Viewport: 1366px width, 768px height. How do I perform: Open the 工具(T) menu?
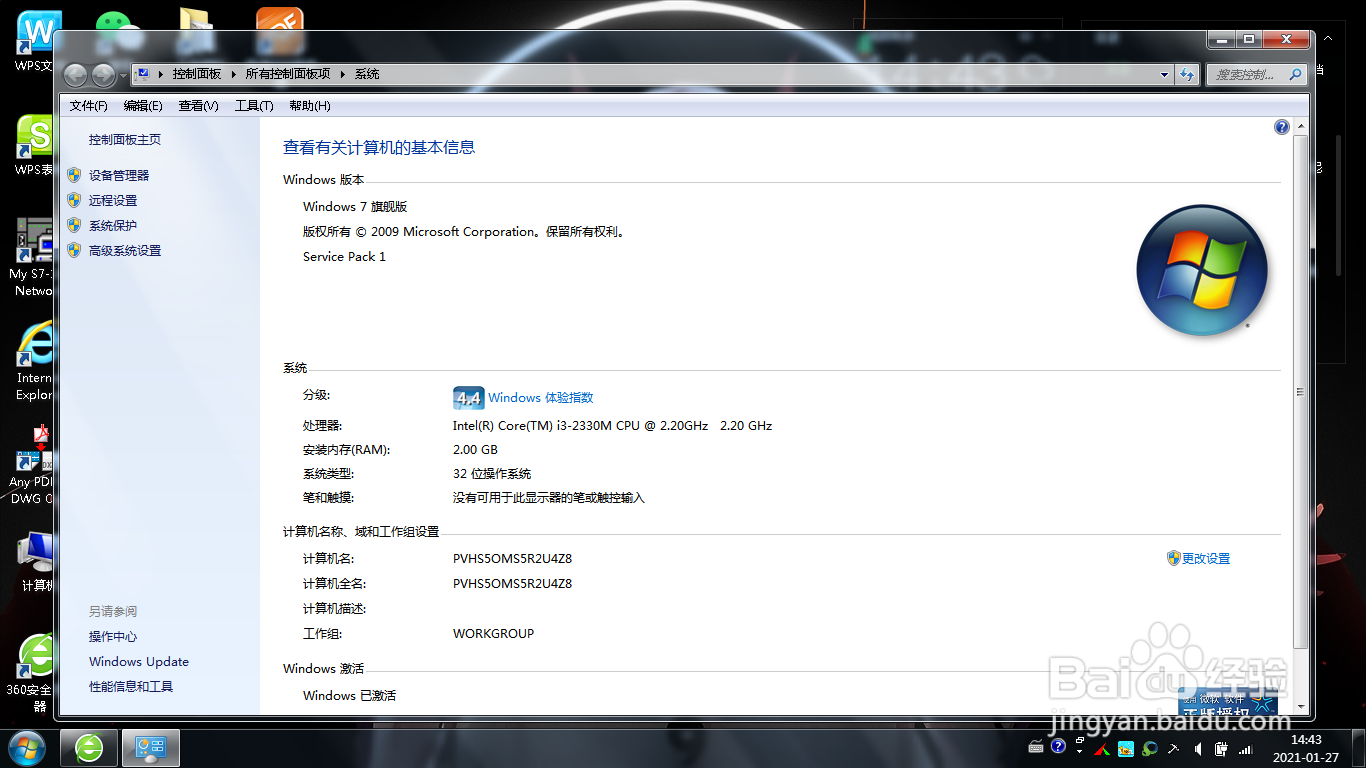coord(254,105)
